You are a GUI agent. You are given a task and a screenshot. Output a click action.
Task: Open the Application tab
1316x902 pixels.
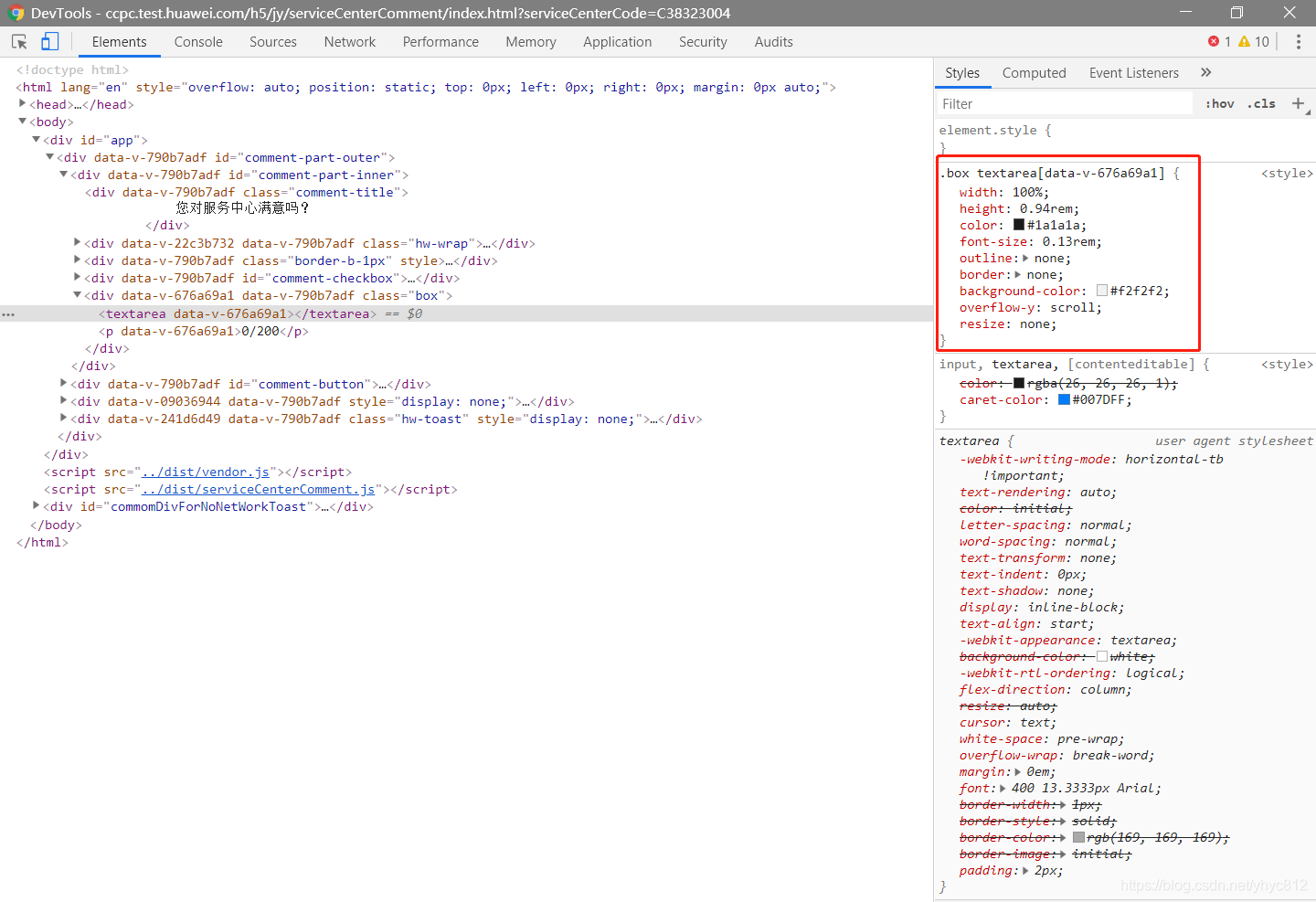tap(618, 42)
